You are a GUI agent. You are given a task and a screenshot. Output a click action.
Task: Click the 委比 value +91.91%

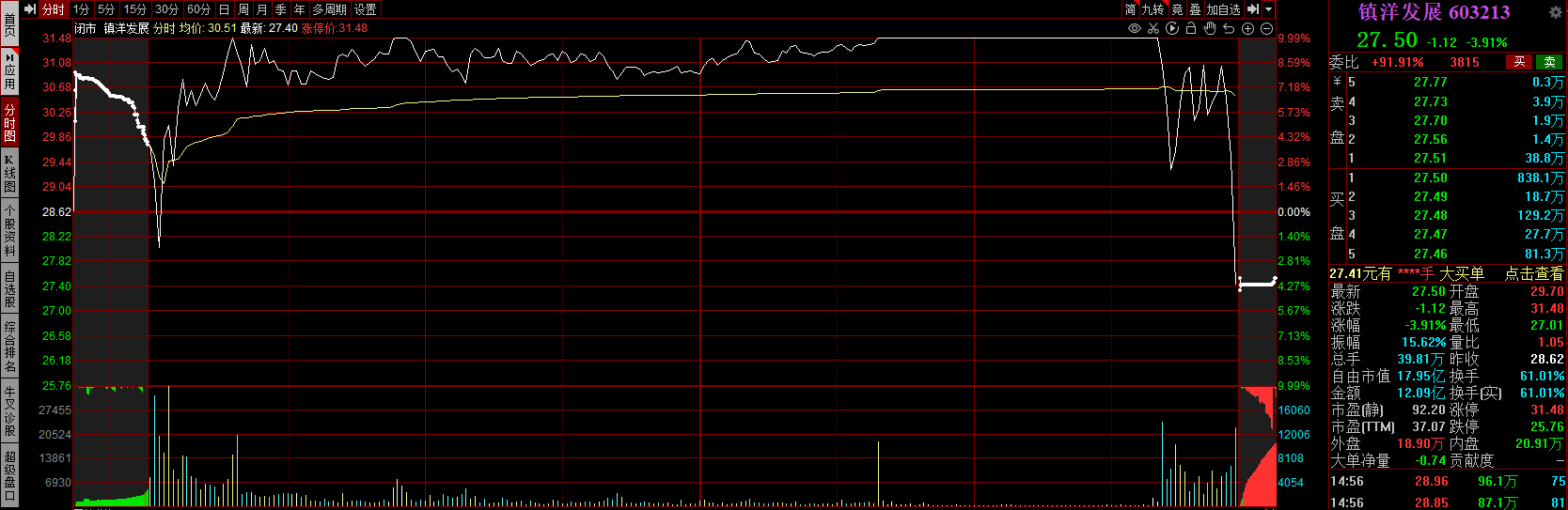click(x=1398, y=62)
